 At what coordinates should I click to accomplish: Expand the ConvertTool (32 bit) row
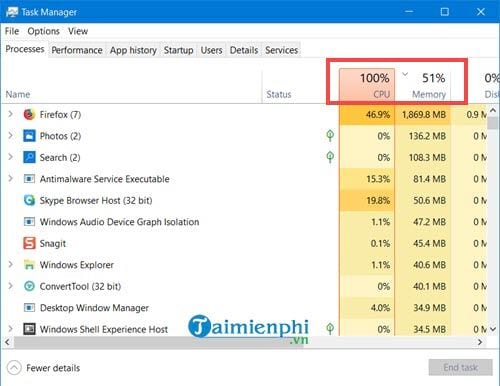(x=11, y=286)
